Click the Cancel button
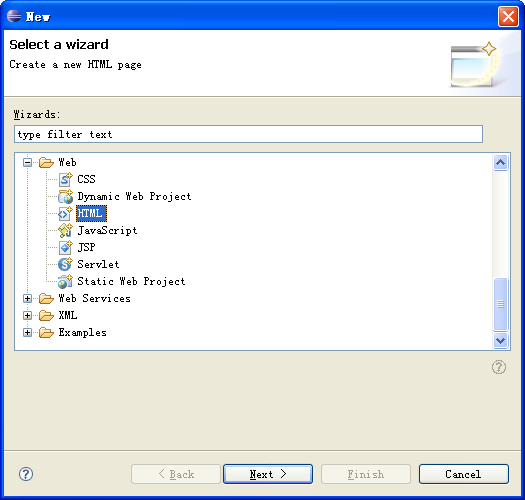Screen dimensions: 525x500 464,474
